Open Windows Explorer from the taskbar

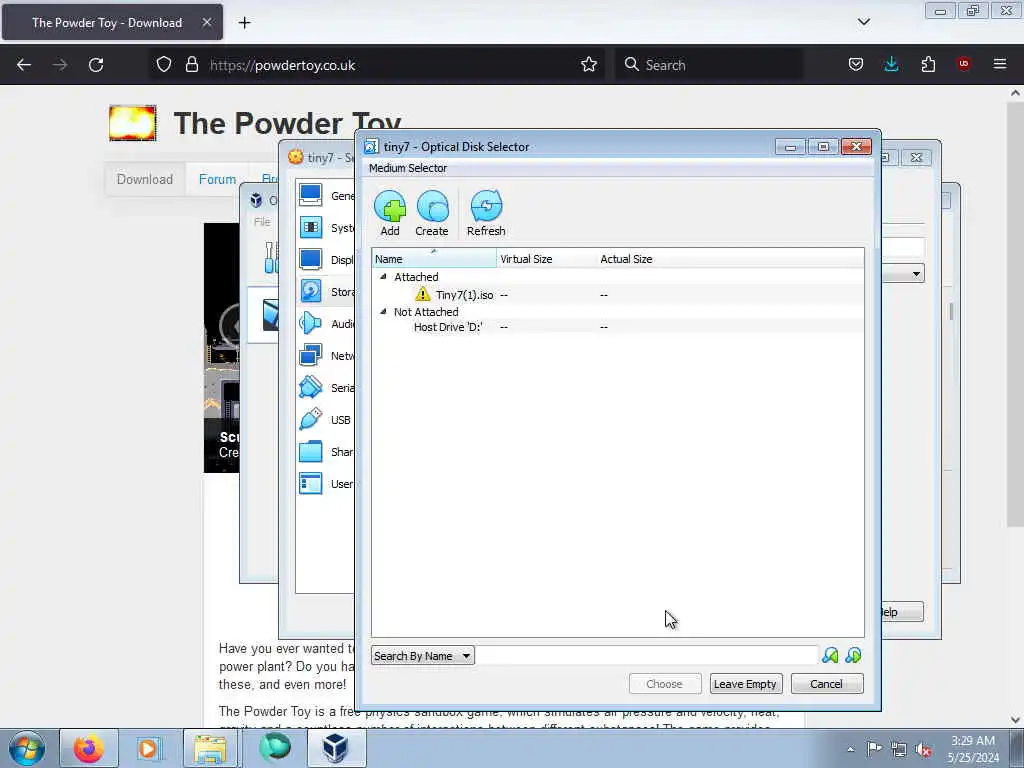point(210,748)
